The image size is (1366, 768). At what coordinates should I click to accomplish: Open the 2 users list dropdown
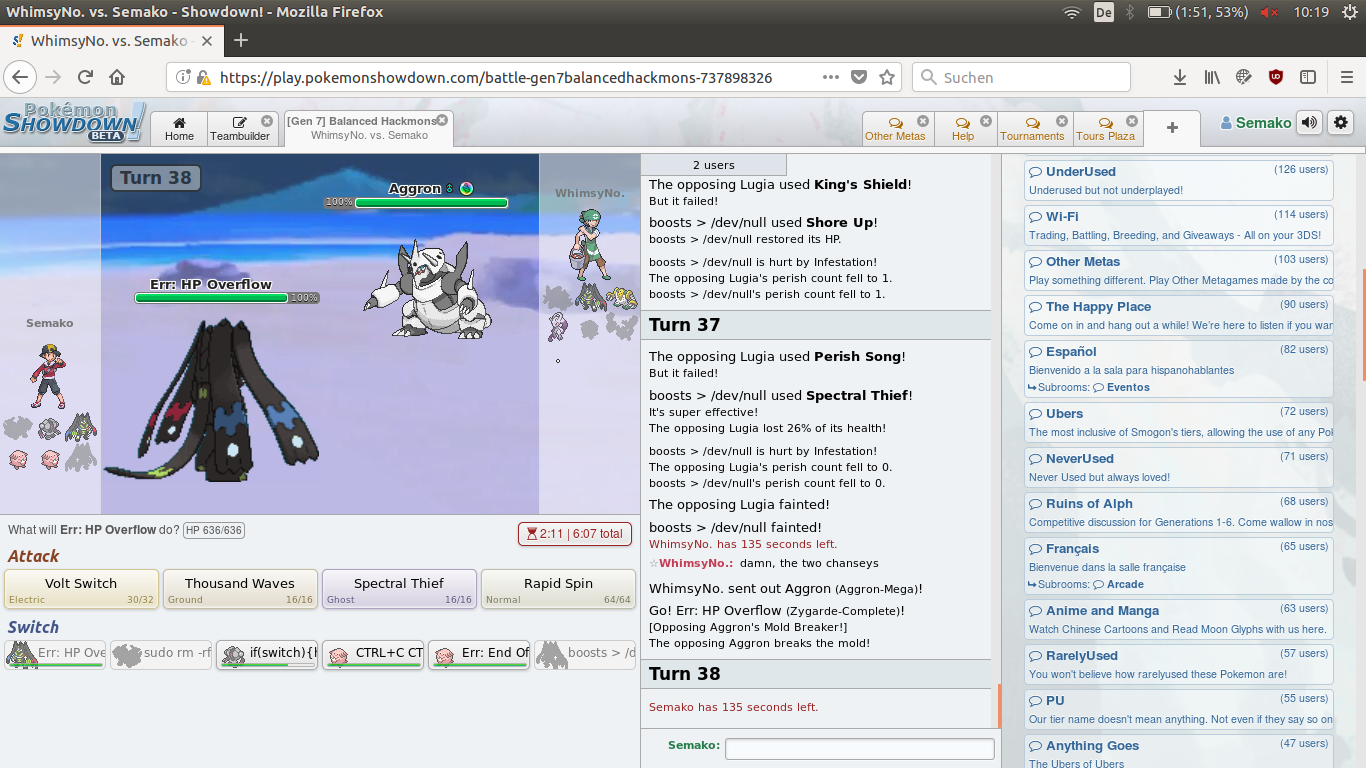click(x=714, y=165)
